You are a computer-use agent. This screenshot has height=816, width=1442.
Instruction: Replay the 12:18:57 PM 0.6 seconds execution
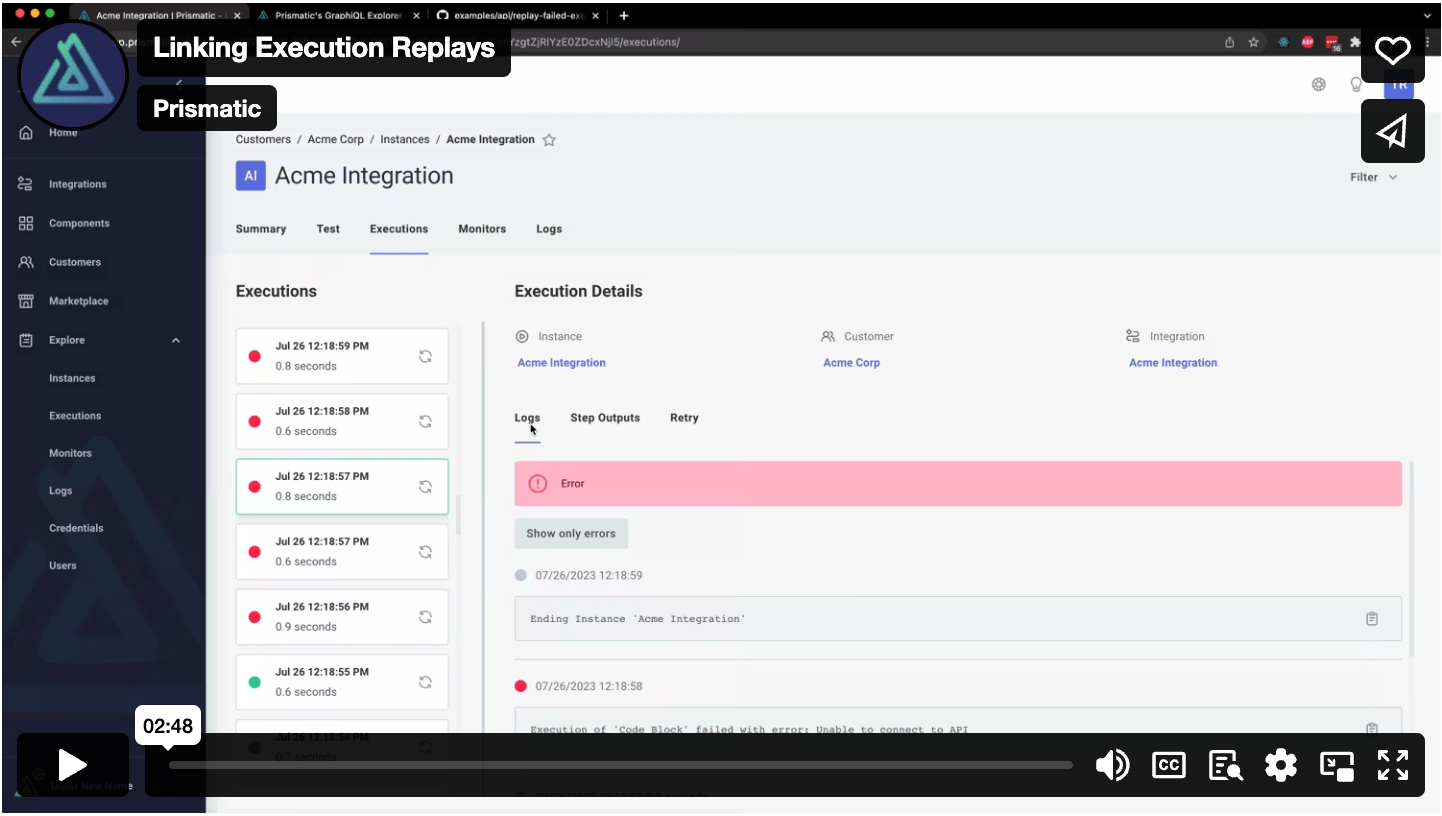(425, 551)
